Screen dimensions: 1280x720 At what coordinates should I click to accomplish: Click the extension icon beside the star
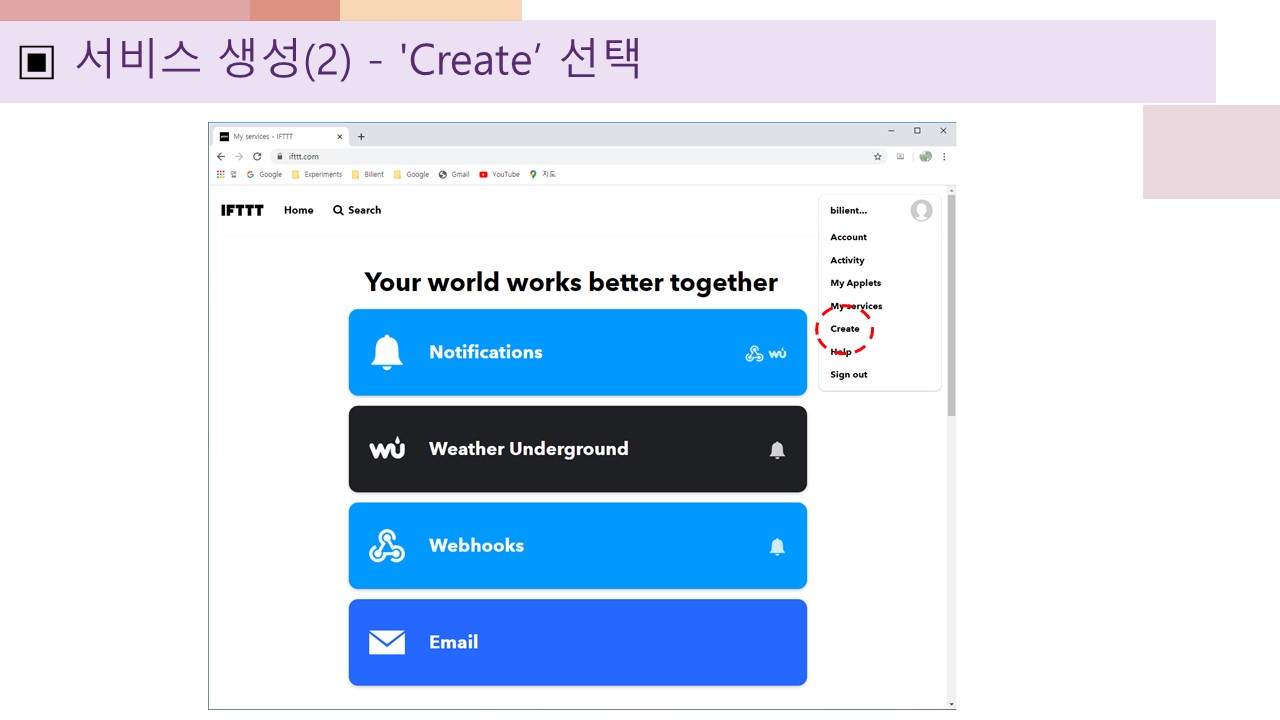point(900,157)
